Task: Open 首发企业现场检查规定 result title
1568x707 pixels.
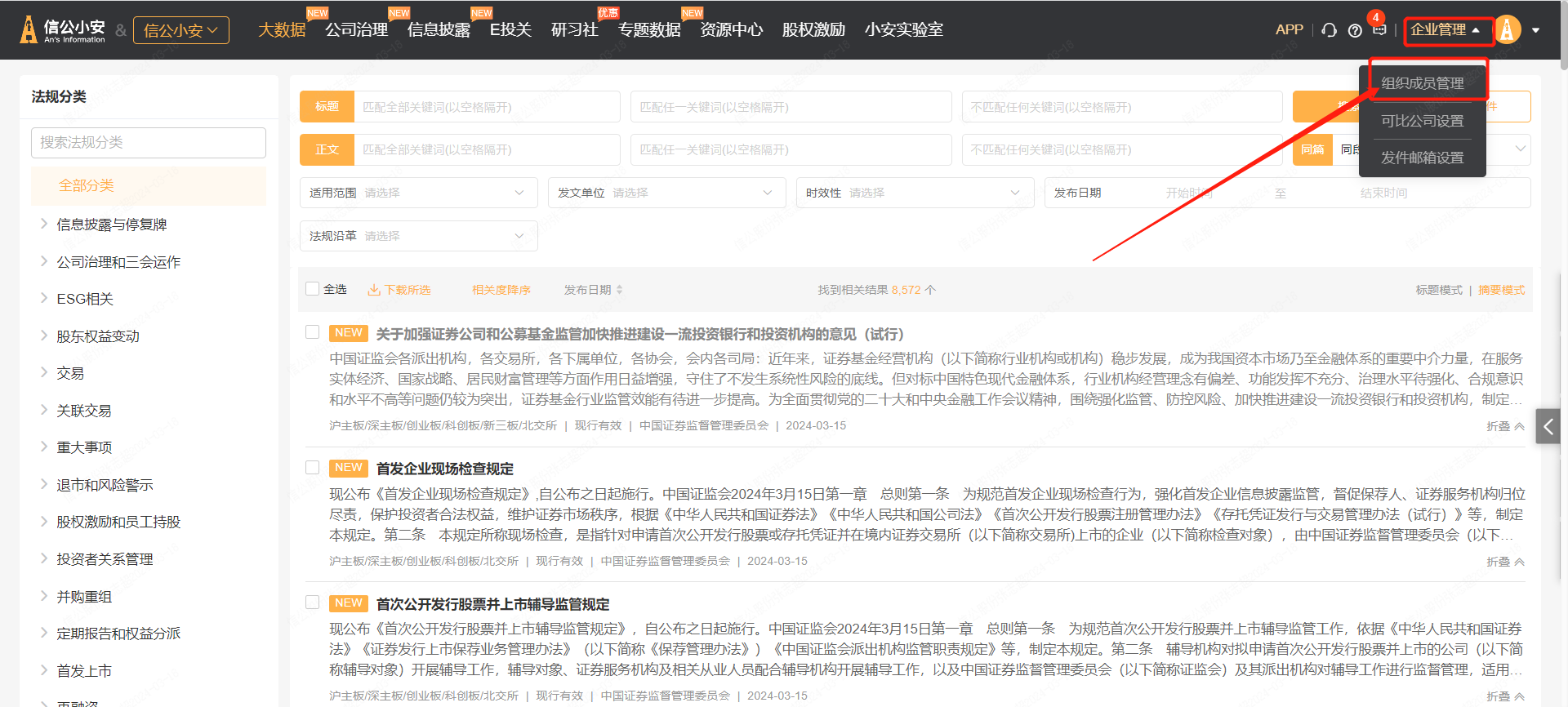Action: coord(445,469)
